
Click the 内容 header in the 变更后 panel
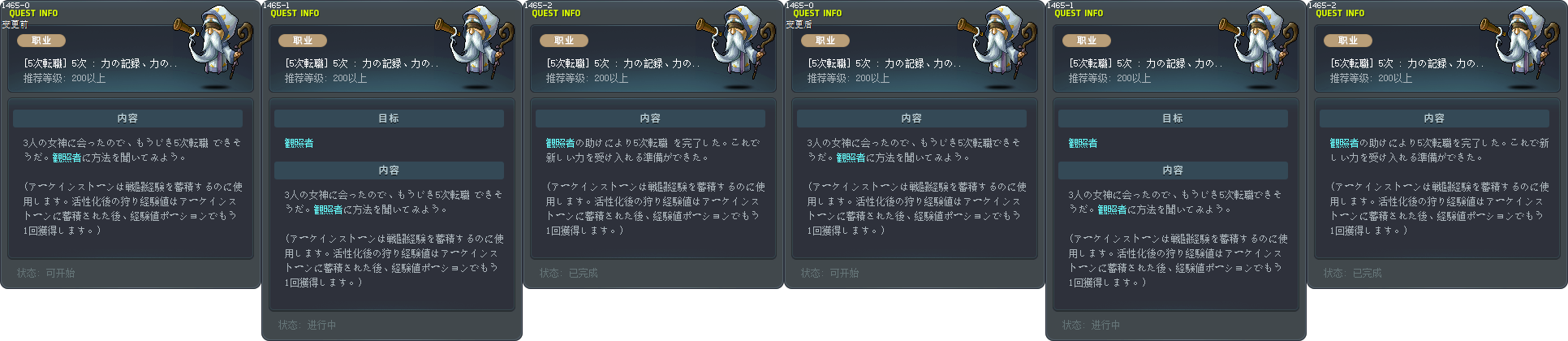click(x=911, y=119)
